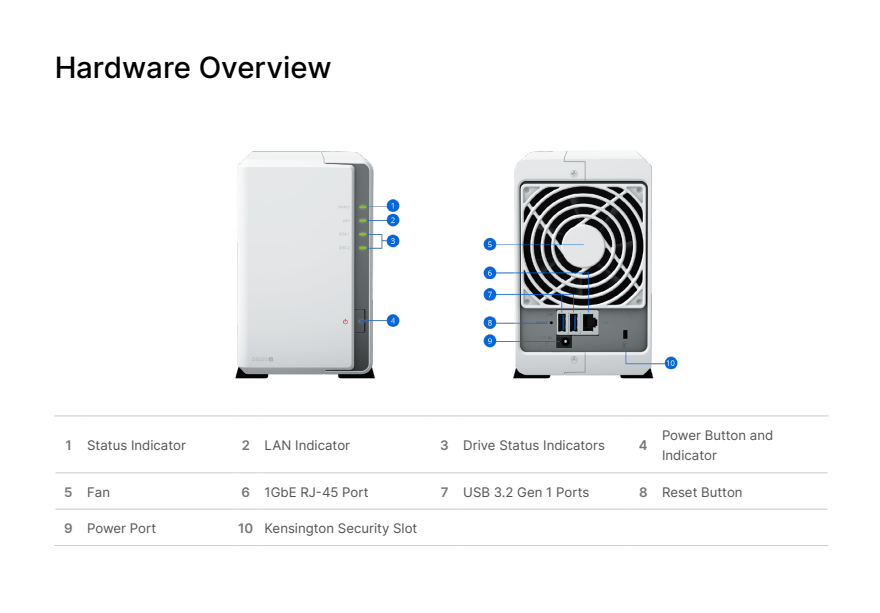Click the RJ-45 Ethernet port on rear
Image resolution: width=880 pixels, height=613 pixels.
(x=590, y=323)
